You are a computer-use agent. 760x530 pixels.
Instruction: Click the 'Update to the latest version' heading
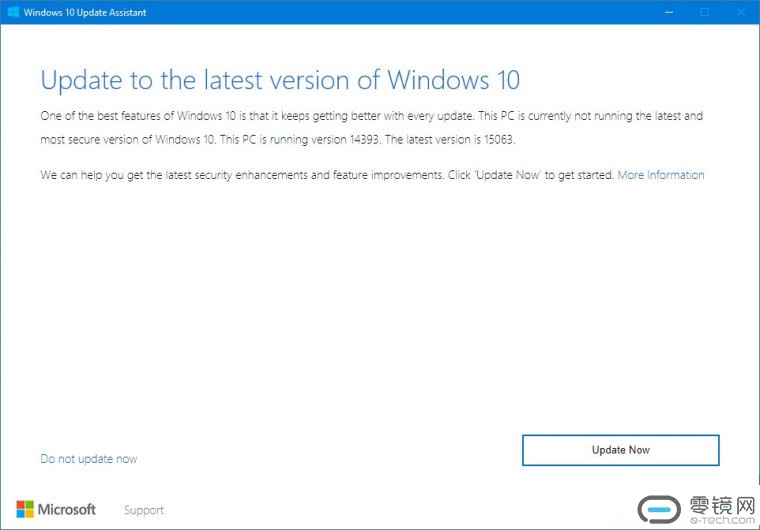(280, 80)
